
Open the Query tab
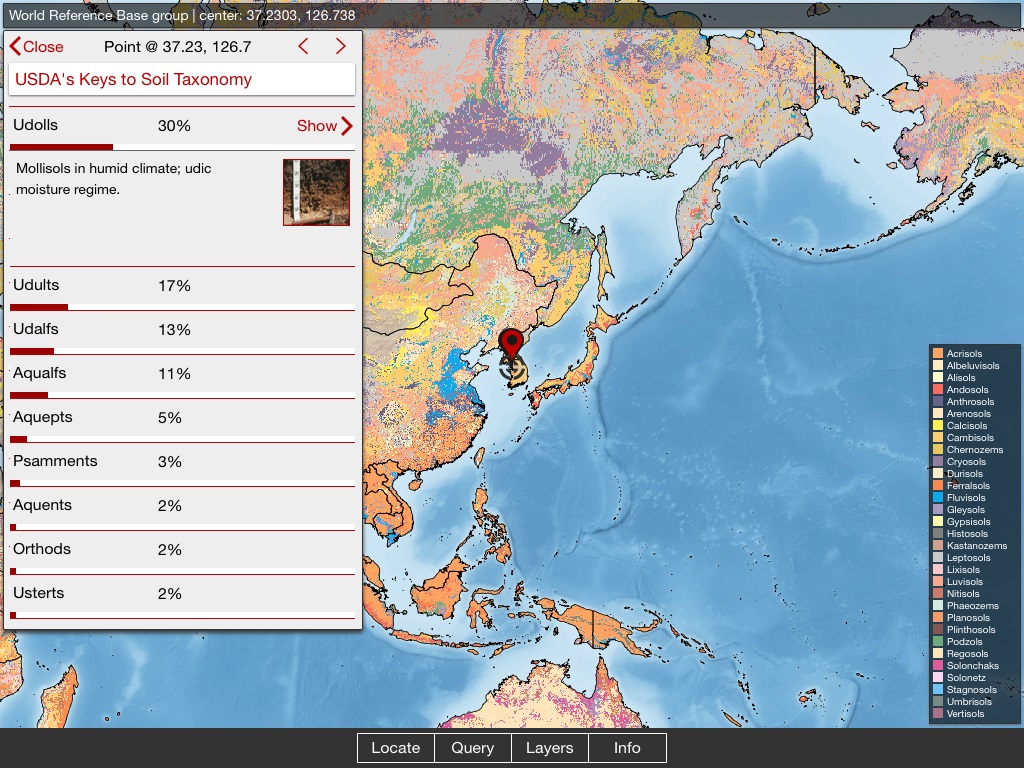pyautogui.click(x=472, y=748)
